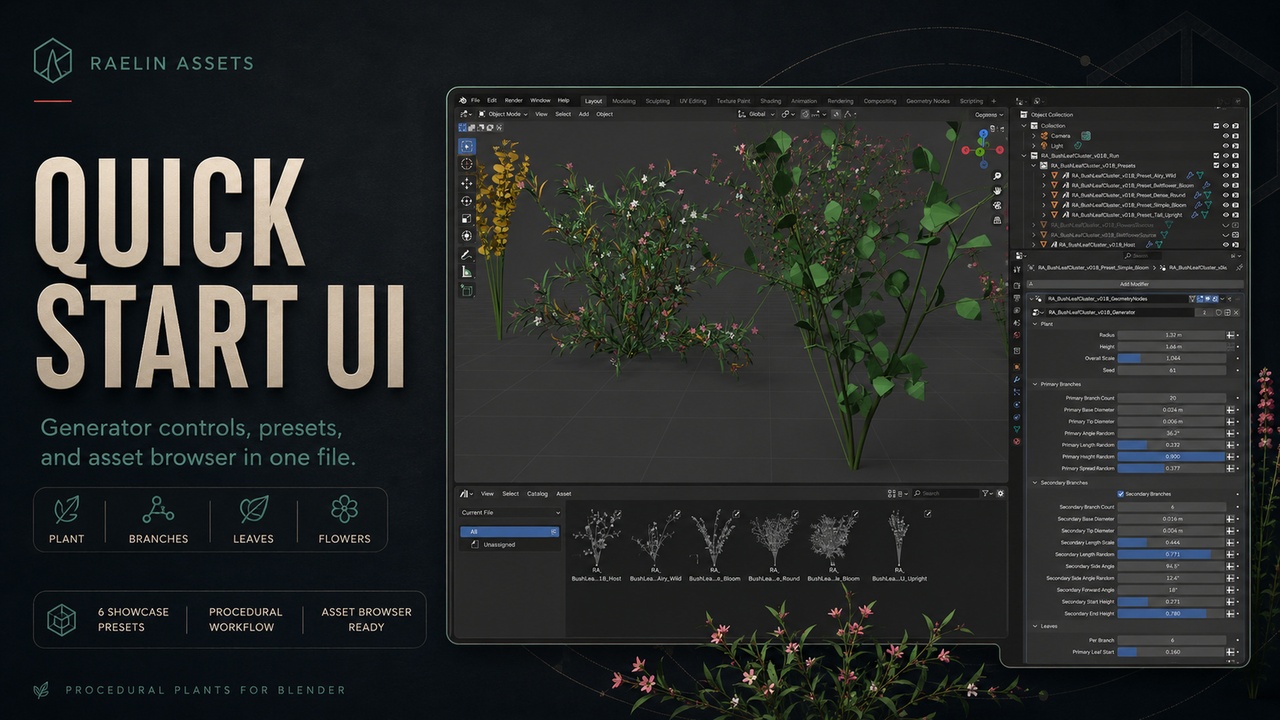This screenshot has width=1280, height=720.
Task: Adjust the Secondary Length Random slider
Action: [1172, 554]
